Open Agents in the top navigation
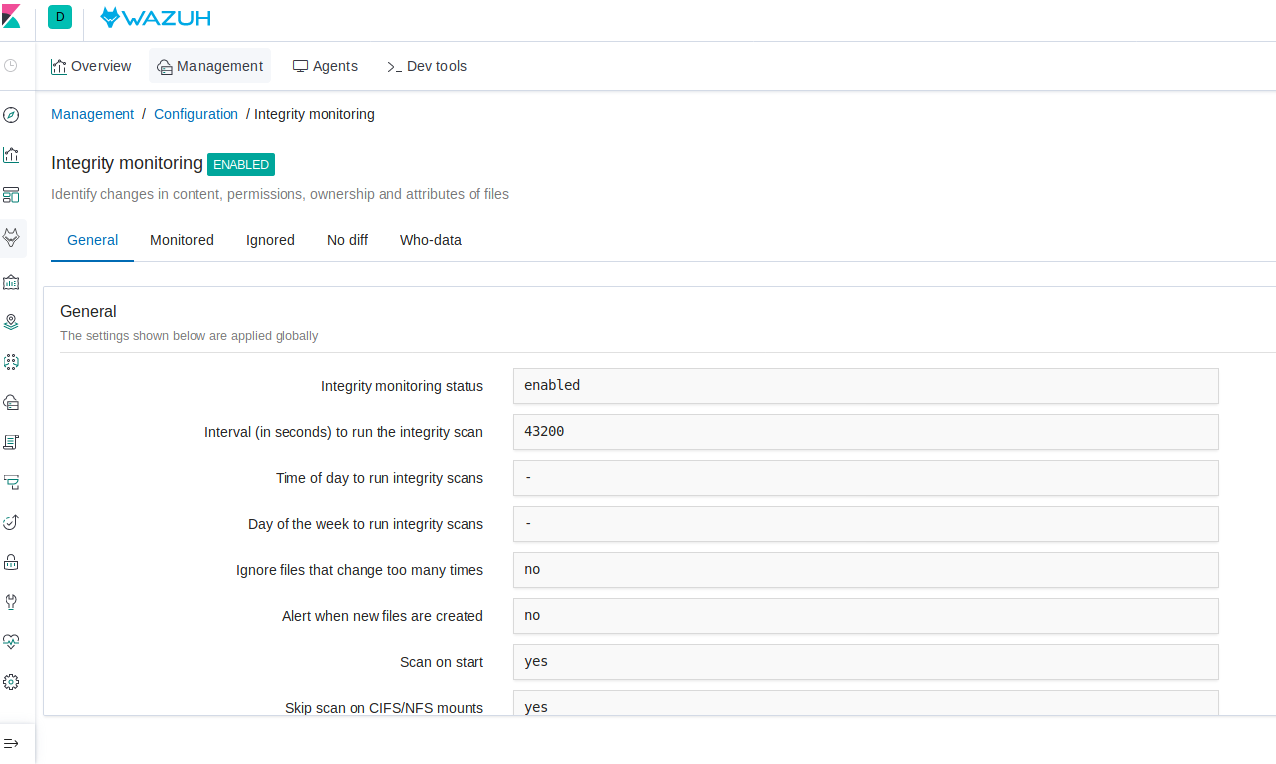This screenshot has height=764, width=1276. click(325, 66)
